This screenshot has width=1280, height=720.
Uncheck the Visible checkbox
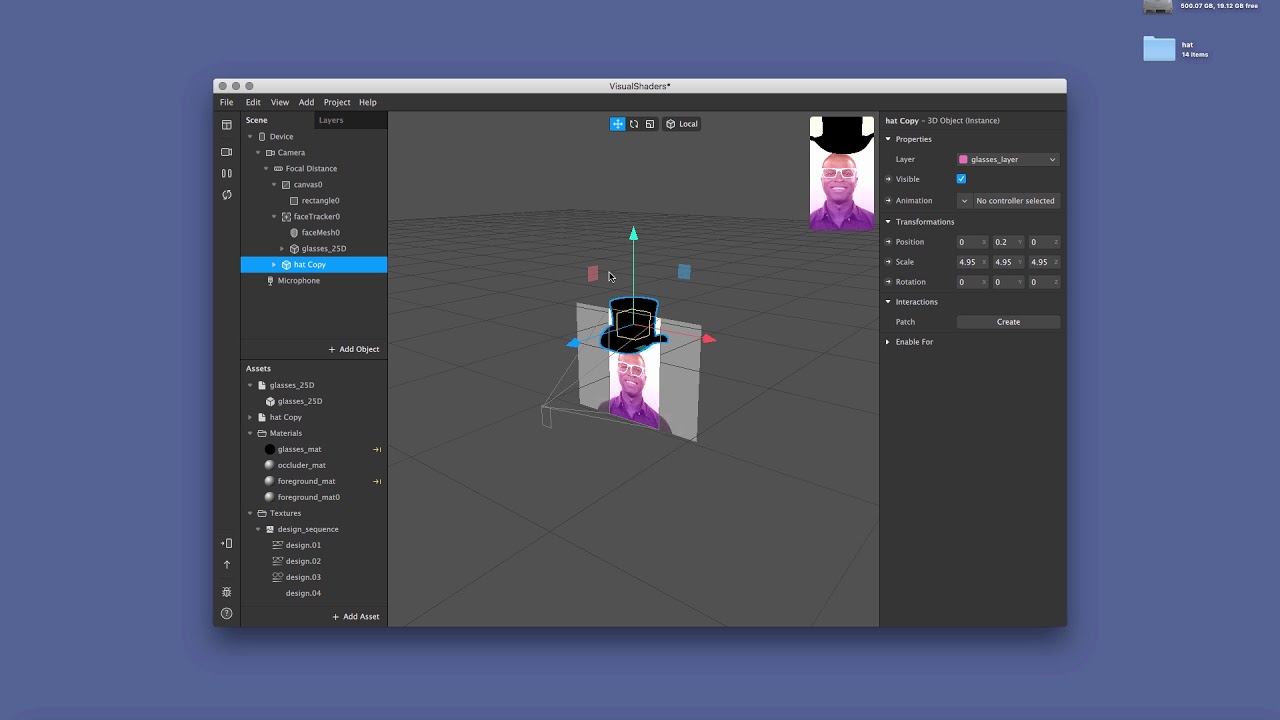point(961,179)
